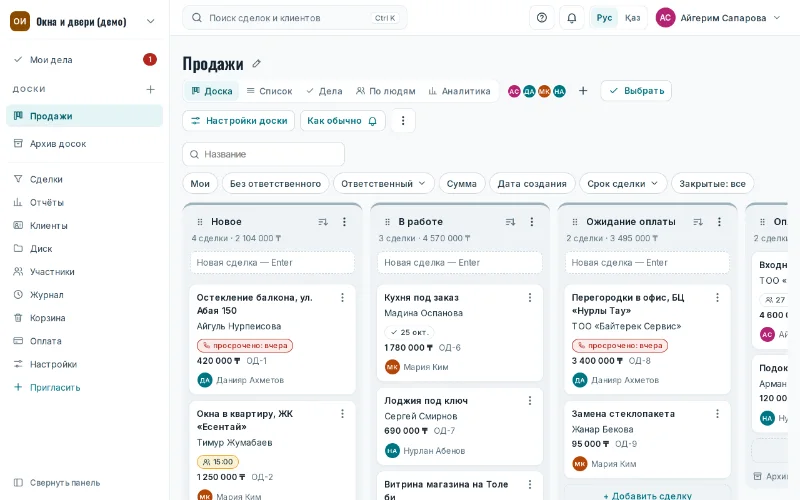This screenshot has width=800, height=500.
Task: Open menu of Витрина магазина card
Action: point(530,484)
